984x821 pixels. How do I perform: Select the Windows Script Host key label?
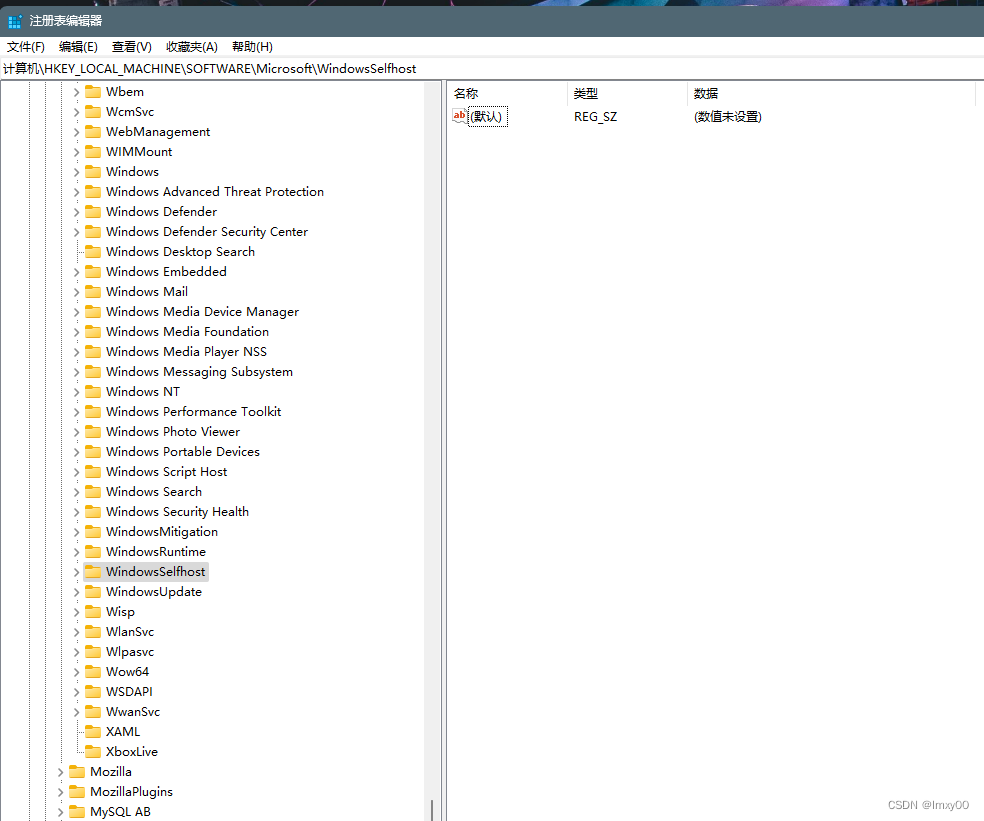[x=166, y=472]
